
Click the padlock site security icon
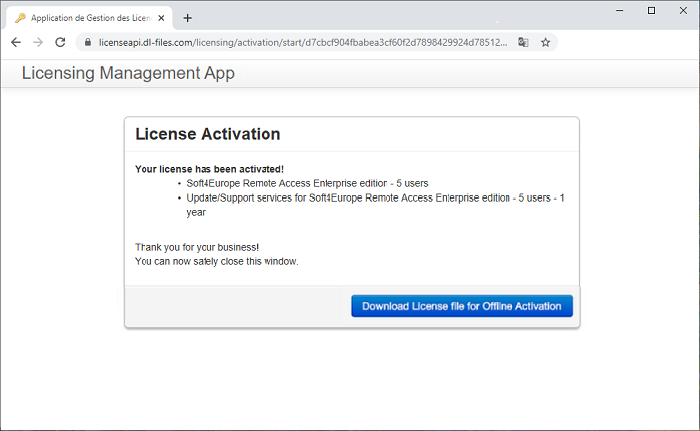[88, 42]
